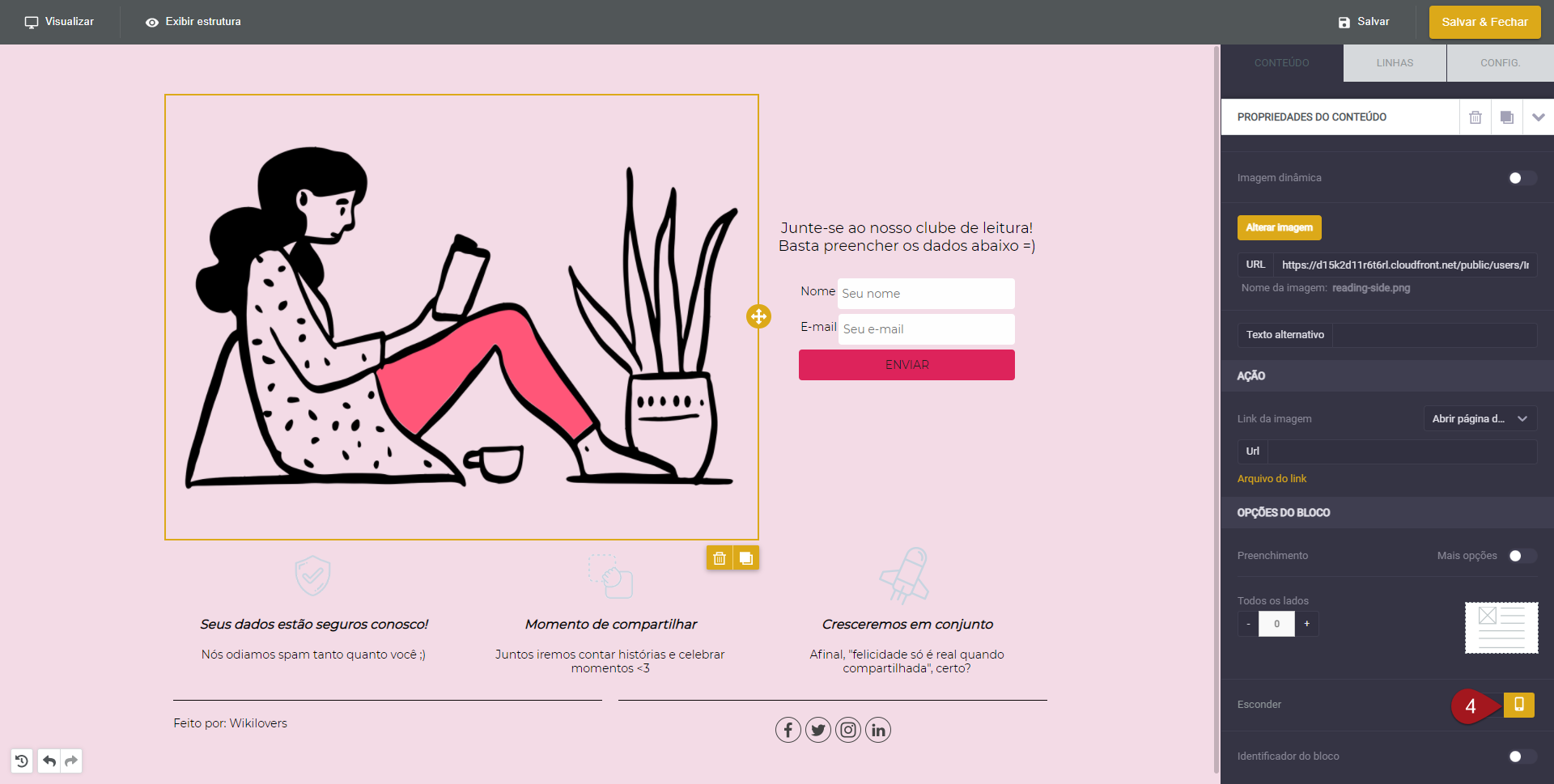Viewport: 1554px width, 784px height.
Task: Toggle the Imagem dinâmica switch
Action: point(1522,178)
